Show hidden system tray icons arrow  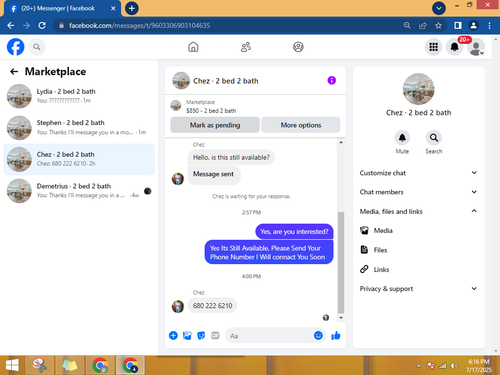pos(419,366)
